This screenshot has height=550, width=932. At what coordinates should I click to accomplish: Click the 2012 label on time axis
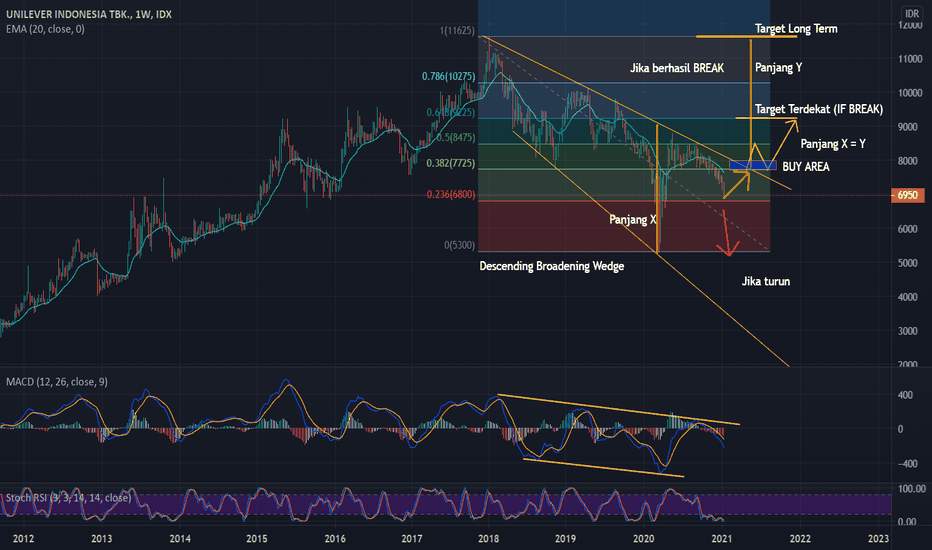tap(23, 539)
